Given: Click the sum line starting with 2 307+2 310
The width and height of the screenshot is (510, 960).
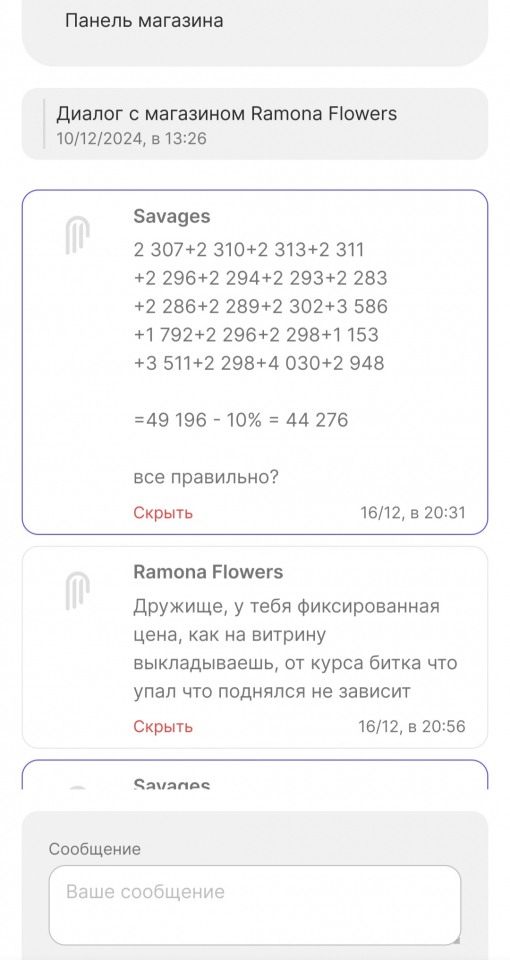Looking at the screenshot, I should coord(249,250).
